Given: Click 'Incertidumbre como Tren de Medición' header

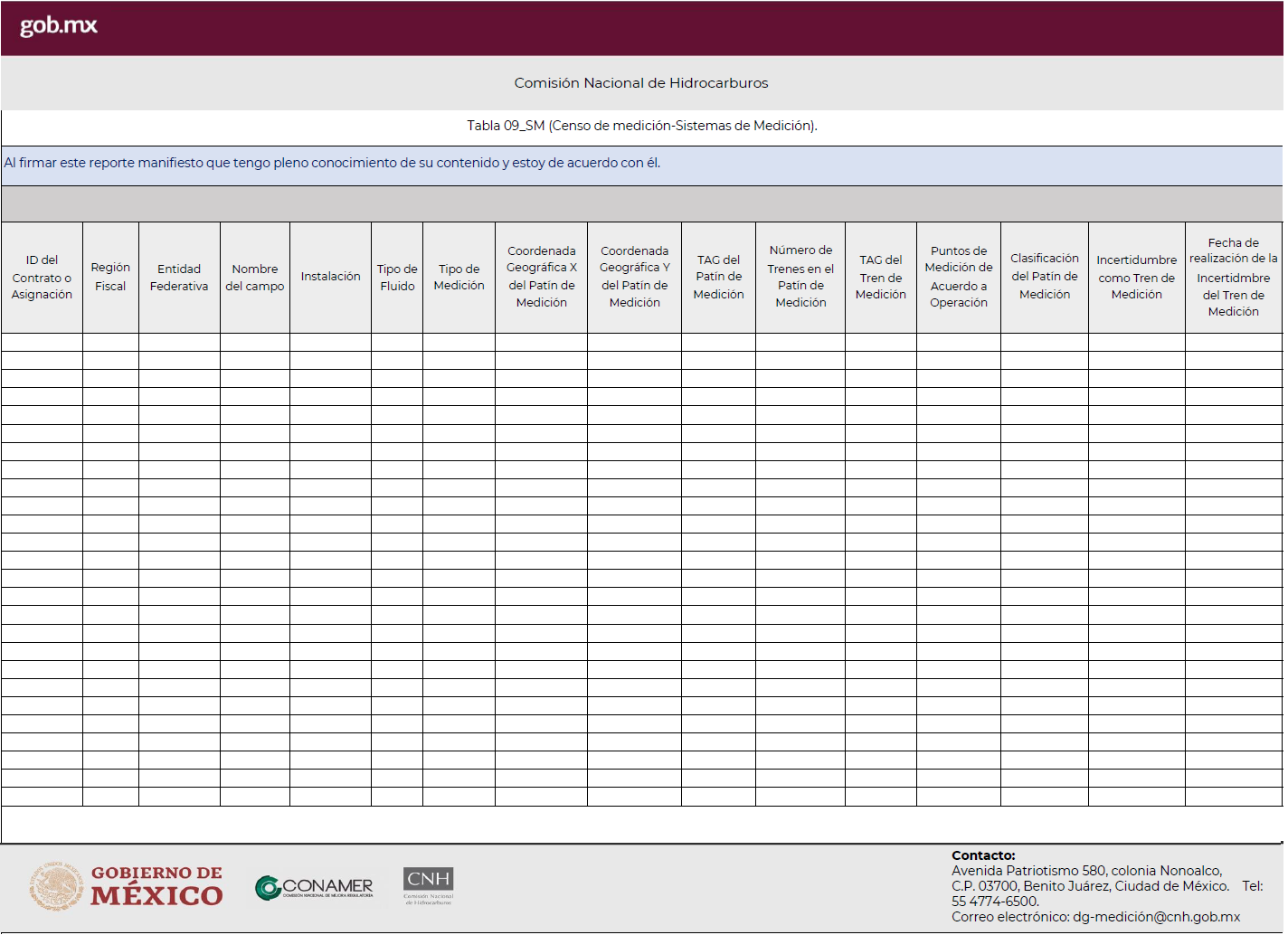Looking at the screenshot, I should [1136, 277].
